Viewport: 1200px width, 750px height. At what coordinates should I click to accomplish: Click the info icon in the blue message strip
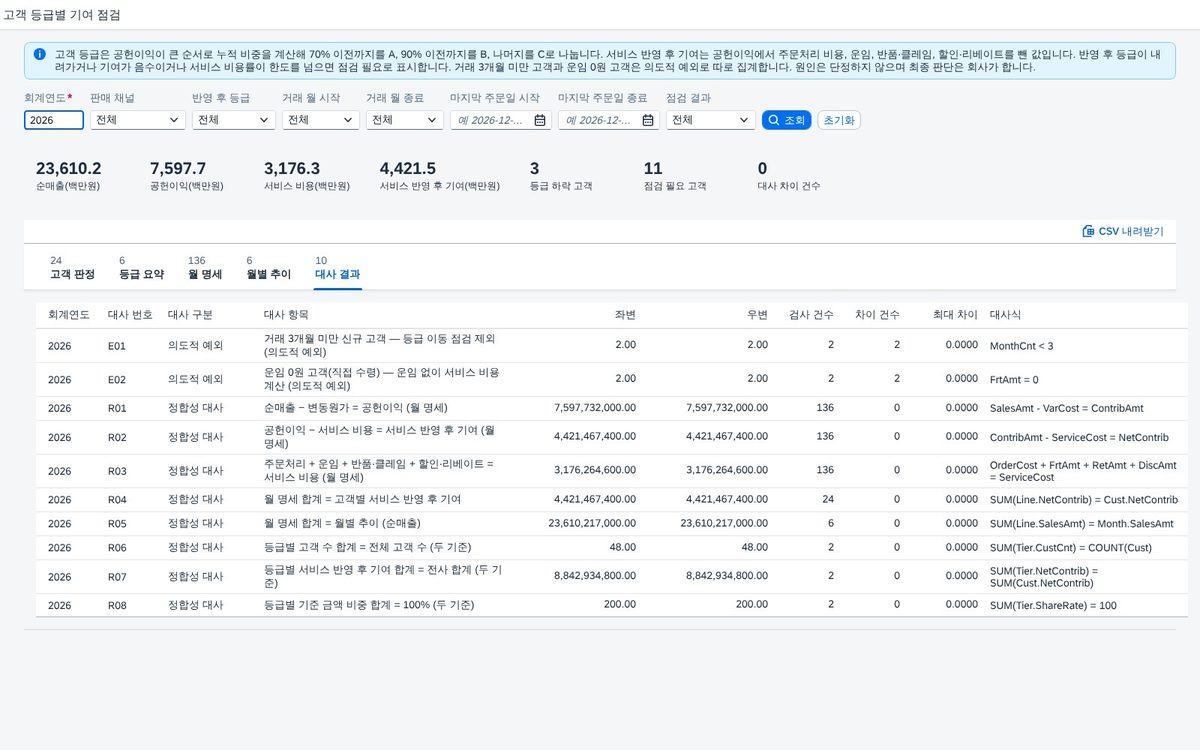39,54
